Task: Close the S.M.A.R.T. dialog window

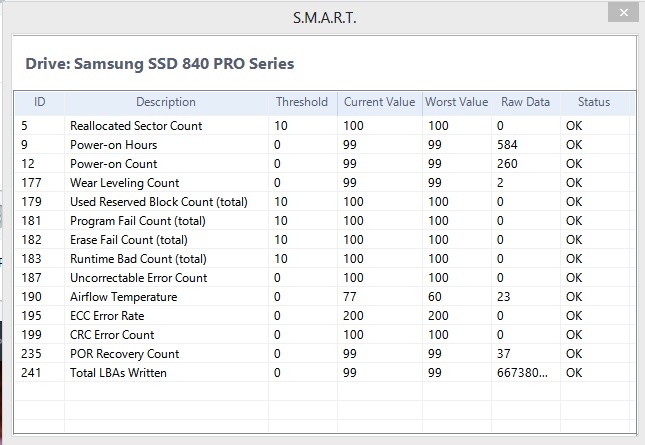Action: [623, 13]
